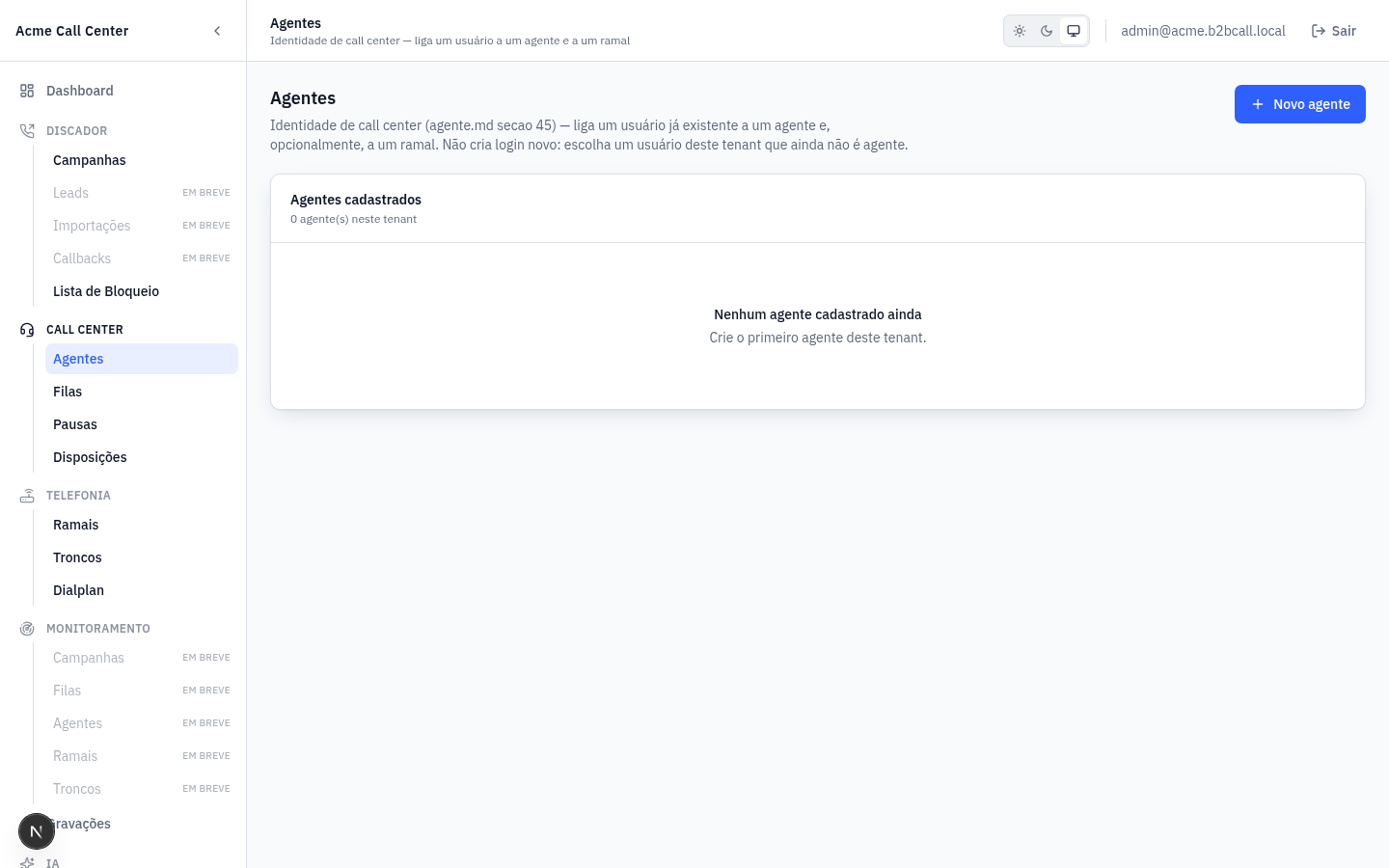
Task: Click the admin@acme.b2bcall.local account label
Action: point(1203,31)
